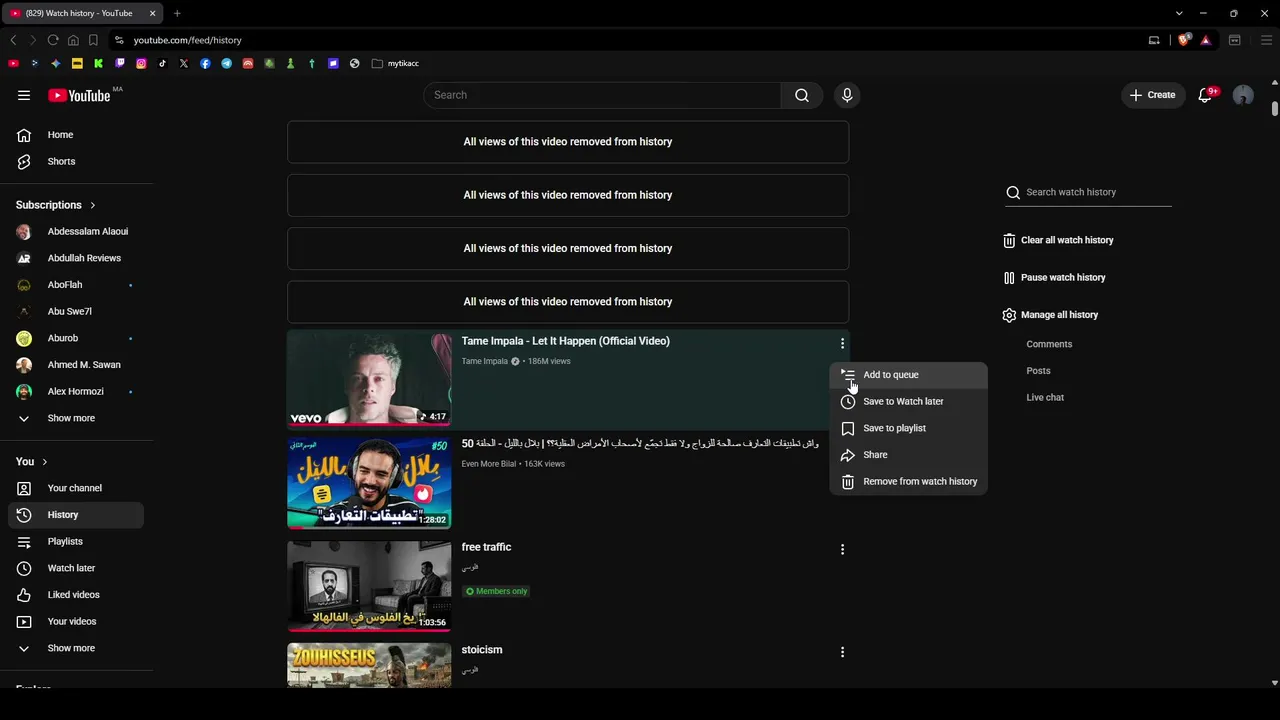Go back using the browser back arrow

pos(13,40)
